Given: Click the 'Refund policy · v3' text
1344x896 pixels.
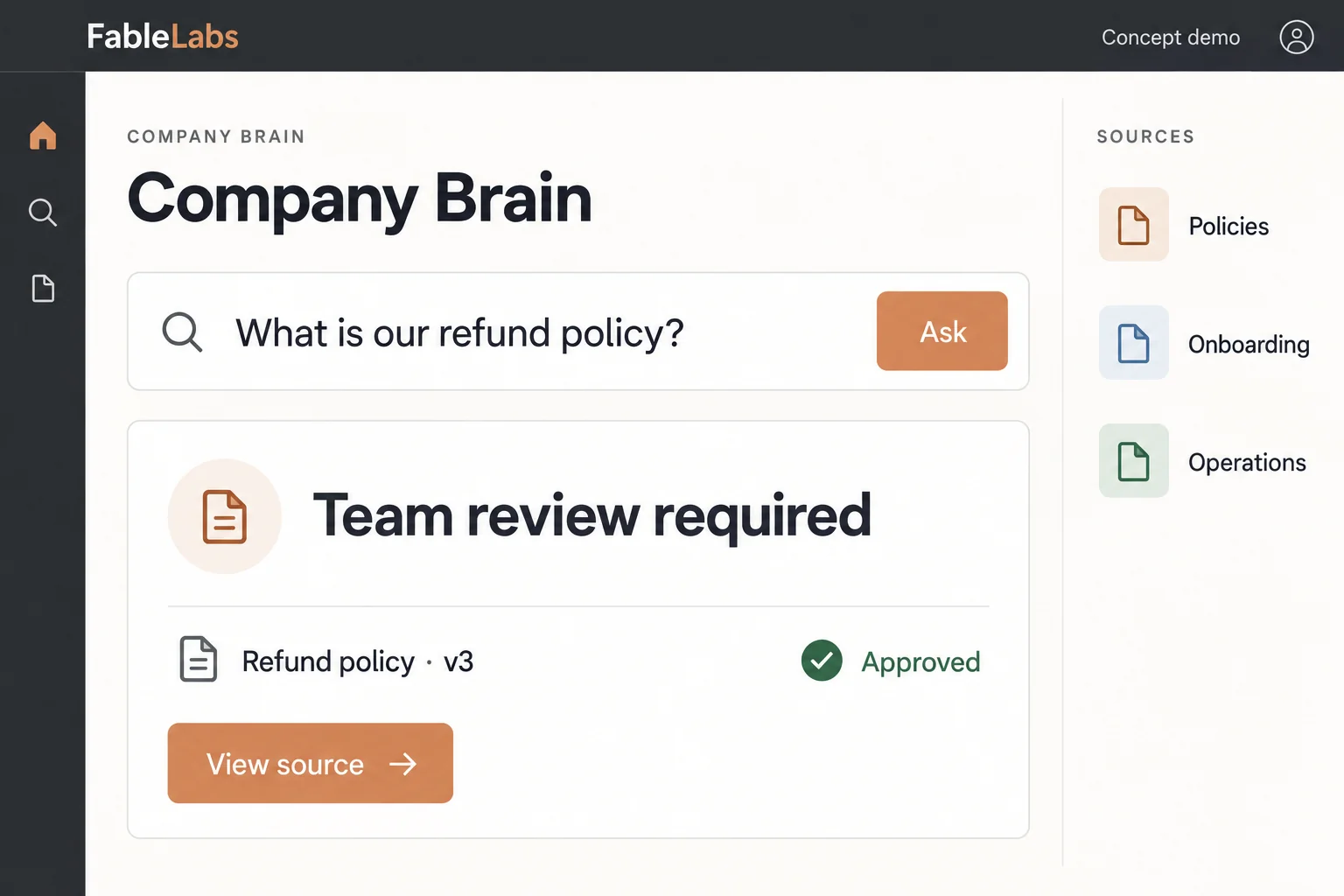Looking at the screenshot, I should 358,661.
